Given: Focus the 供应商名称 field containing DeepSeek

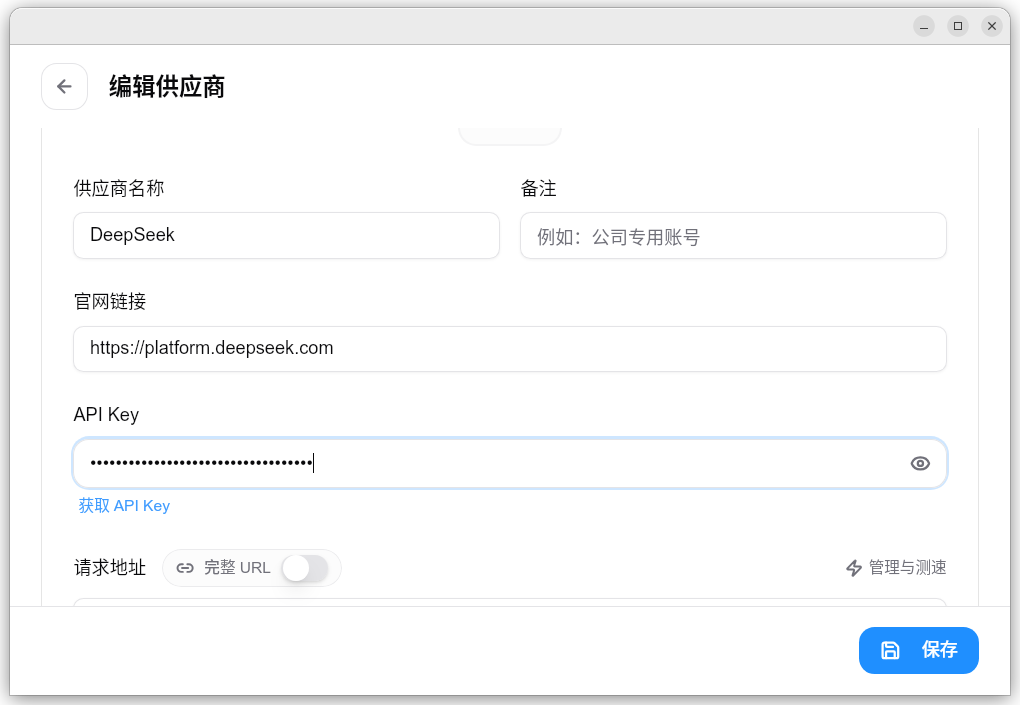Looking at the screenshot, I should click(286, 235).
